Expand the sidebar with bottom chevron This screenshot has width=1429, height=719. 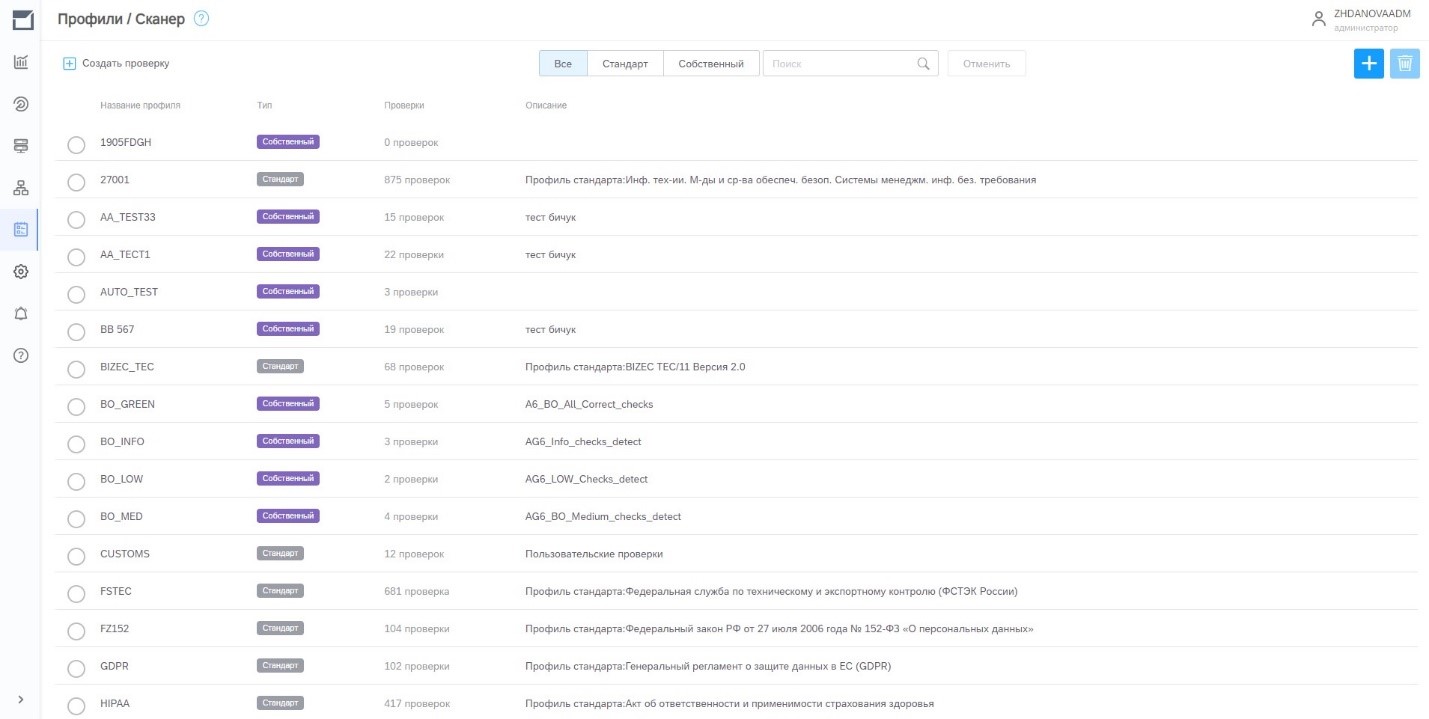[x=20, y=699]
